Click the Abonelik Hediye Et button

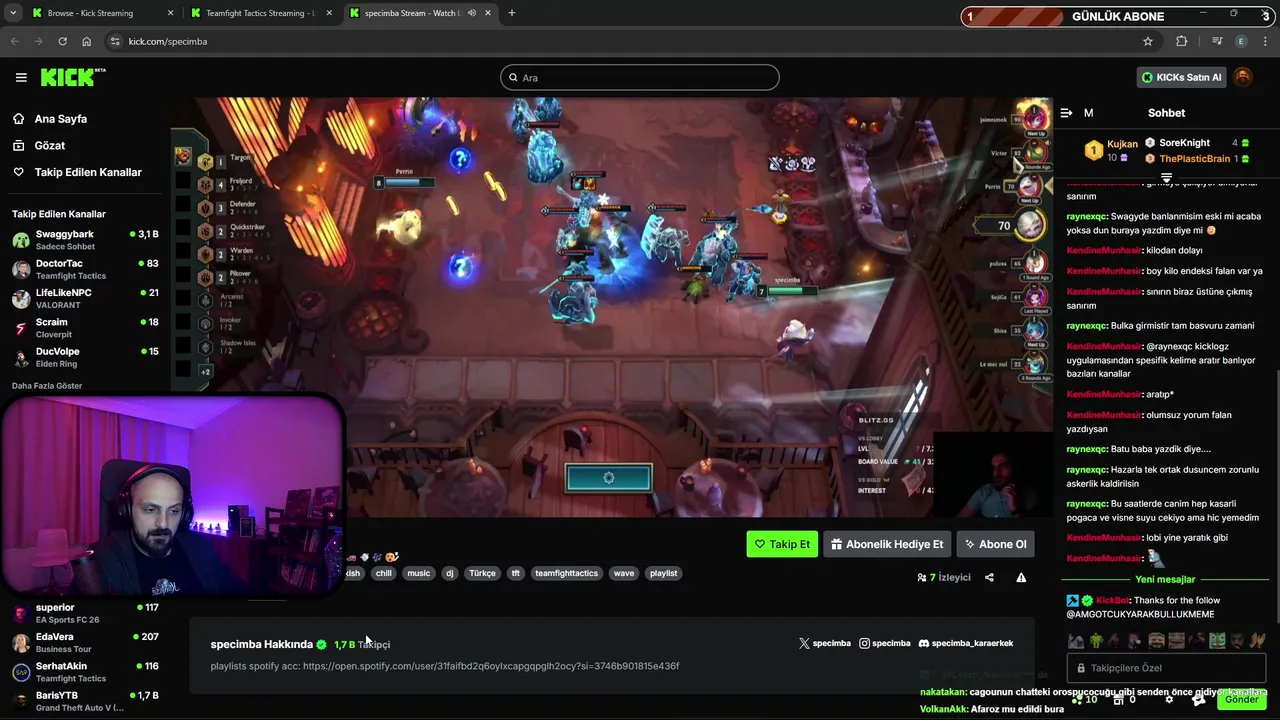tap(887, 544)
